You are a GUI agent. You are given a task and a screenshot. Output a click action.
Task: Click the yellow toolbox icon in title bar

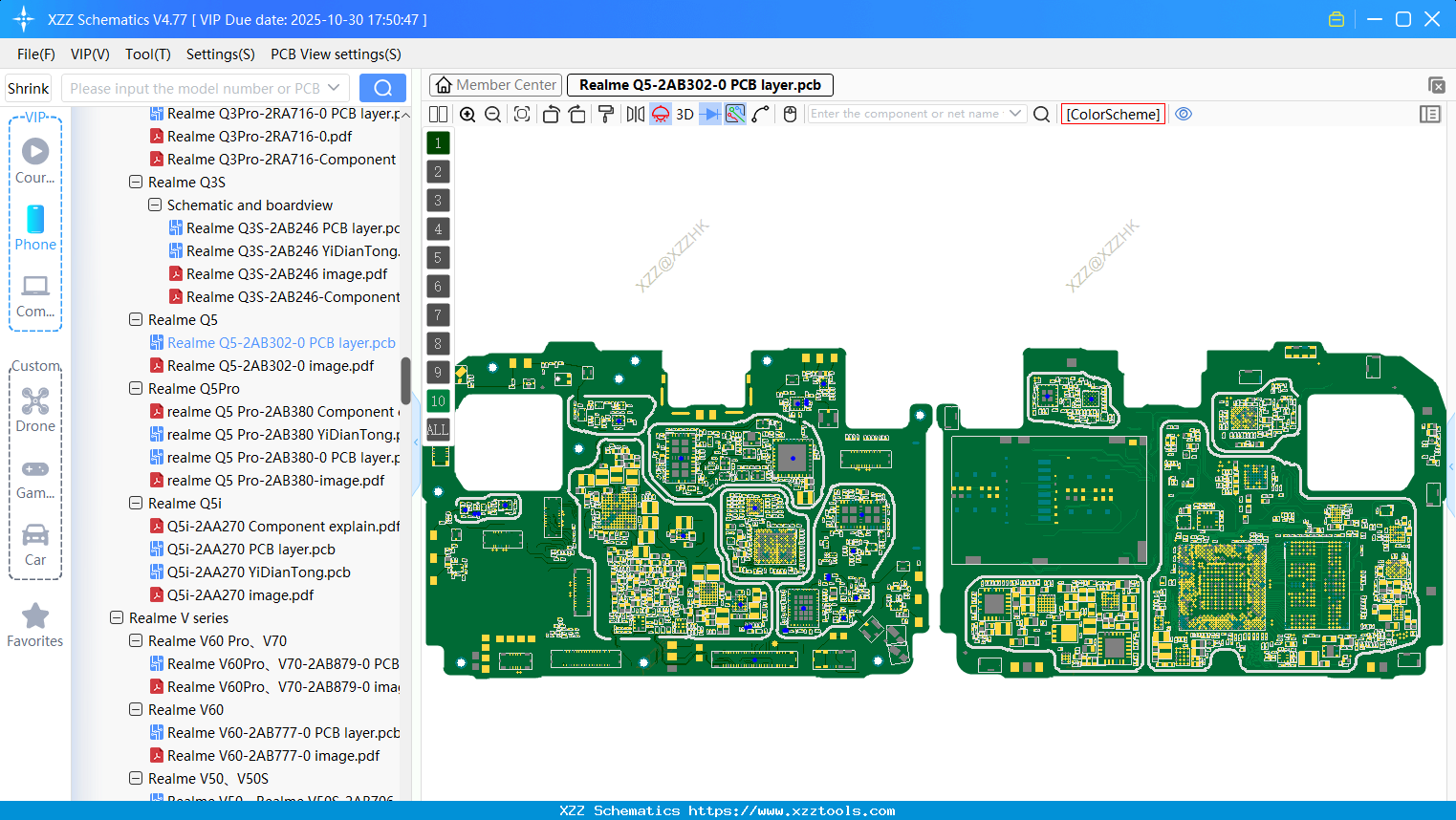coord(1336,19)
